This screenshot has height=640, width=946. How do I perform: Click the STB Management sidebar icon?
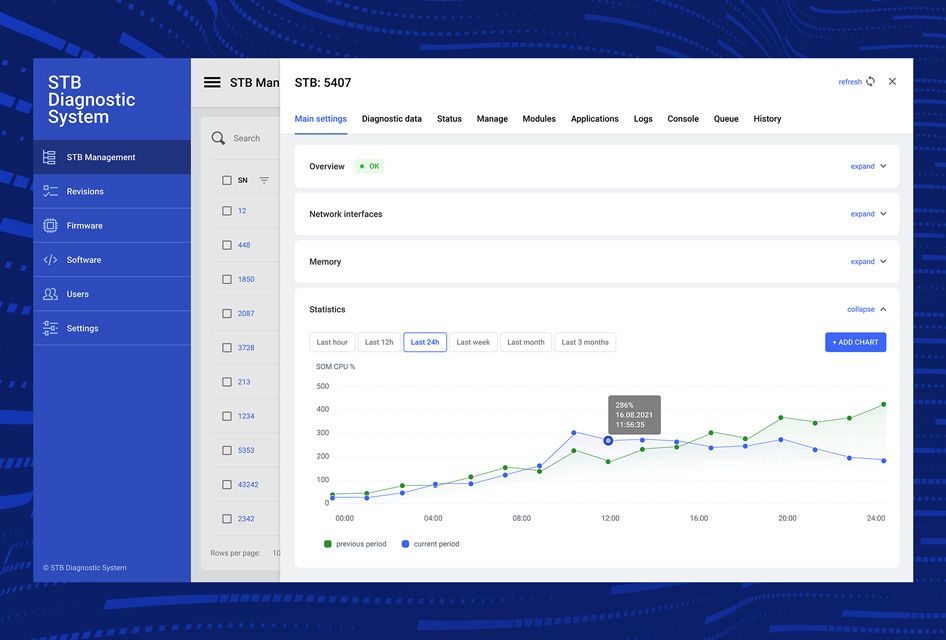(x=50, y=157)
